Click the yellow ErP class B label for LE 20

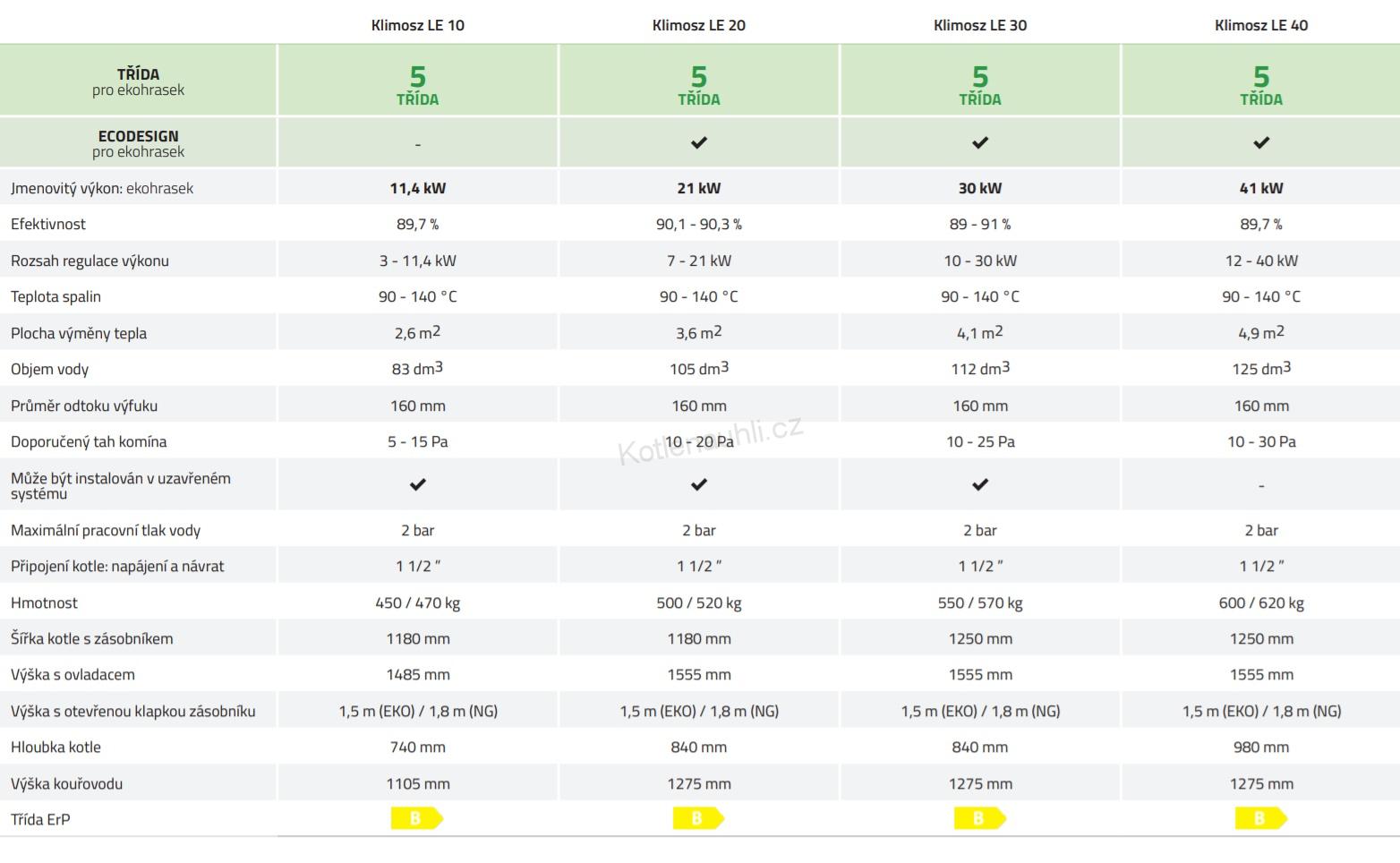click(x=698, y=818)
